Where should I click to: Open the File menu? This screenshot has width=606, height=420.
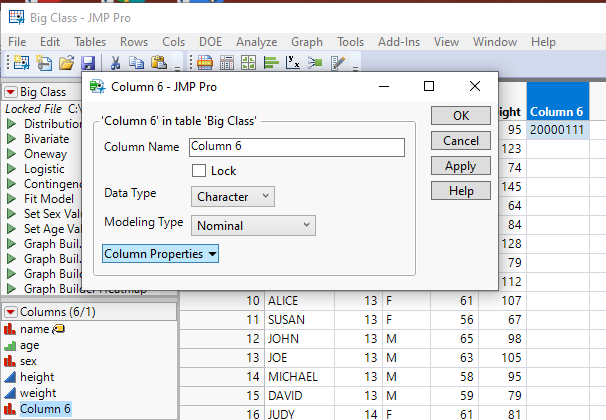point(17,42)
